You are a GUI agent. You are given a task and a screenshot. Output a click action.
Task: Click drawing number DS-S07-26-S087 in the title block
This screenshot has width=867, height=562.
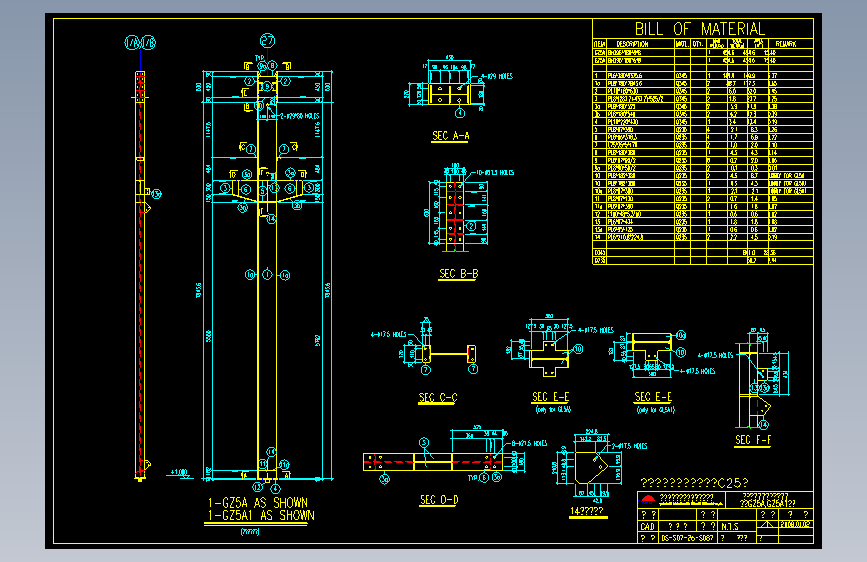[687, 538]
